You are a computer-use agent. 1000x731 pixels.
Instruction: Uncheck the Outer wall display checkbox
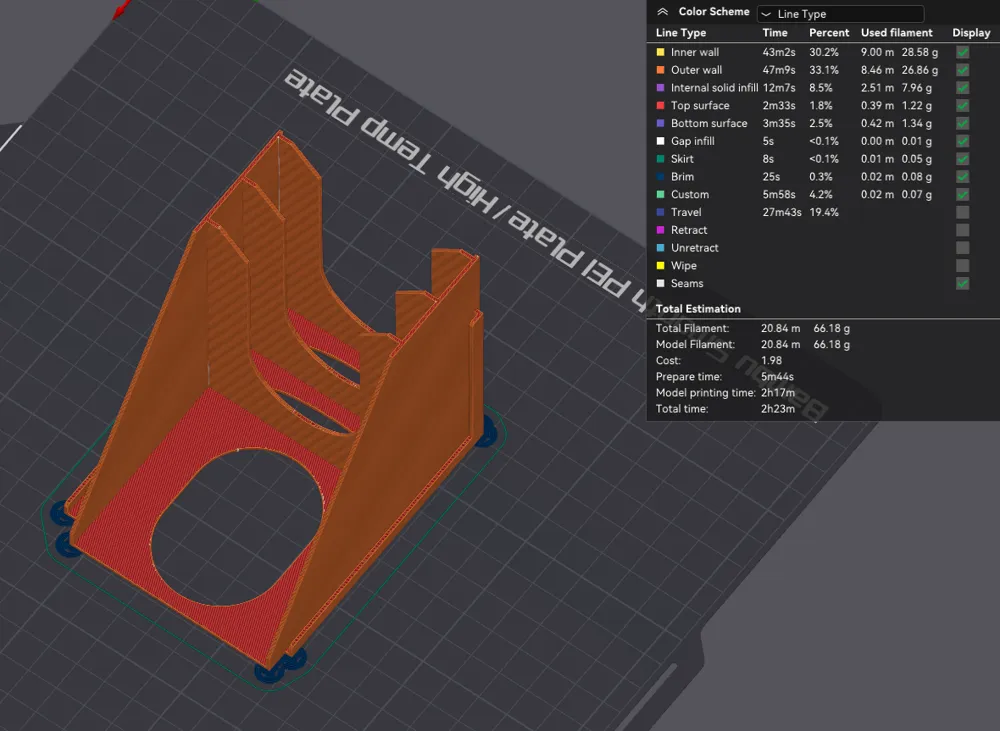pyautogui.click(x=962, y=70)
